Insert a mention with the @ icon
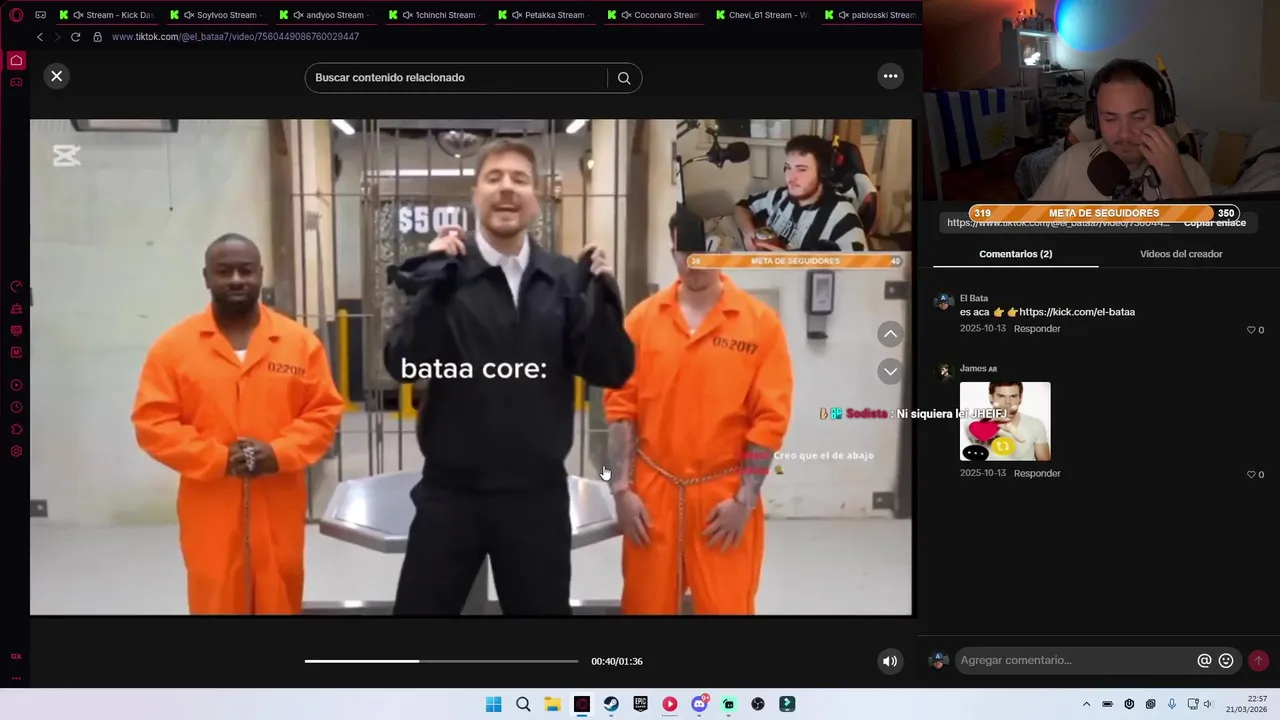 pyautogui.click(x=1204, y=660)
